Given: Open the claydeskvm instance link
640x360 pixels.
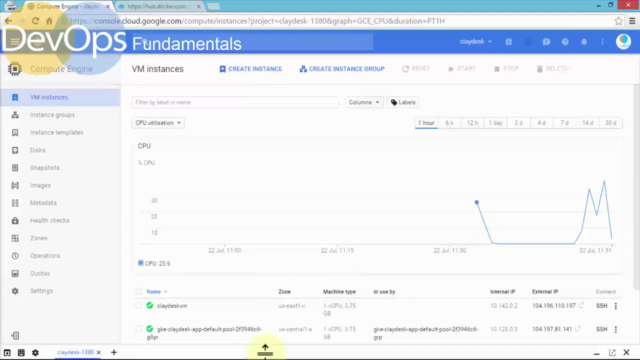Looking at the screenshot, I should [x=172, y=306].
